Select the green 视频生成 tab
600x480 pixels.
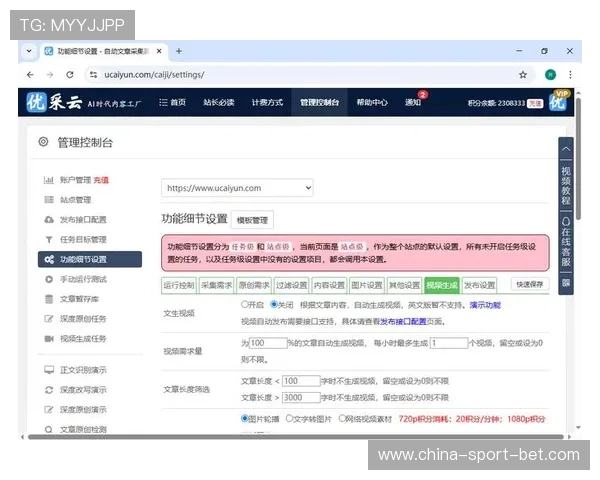442,286
